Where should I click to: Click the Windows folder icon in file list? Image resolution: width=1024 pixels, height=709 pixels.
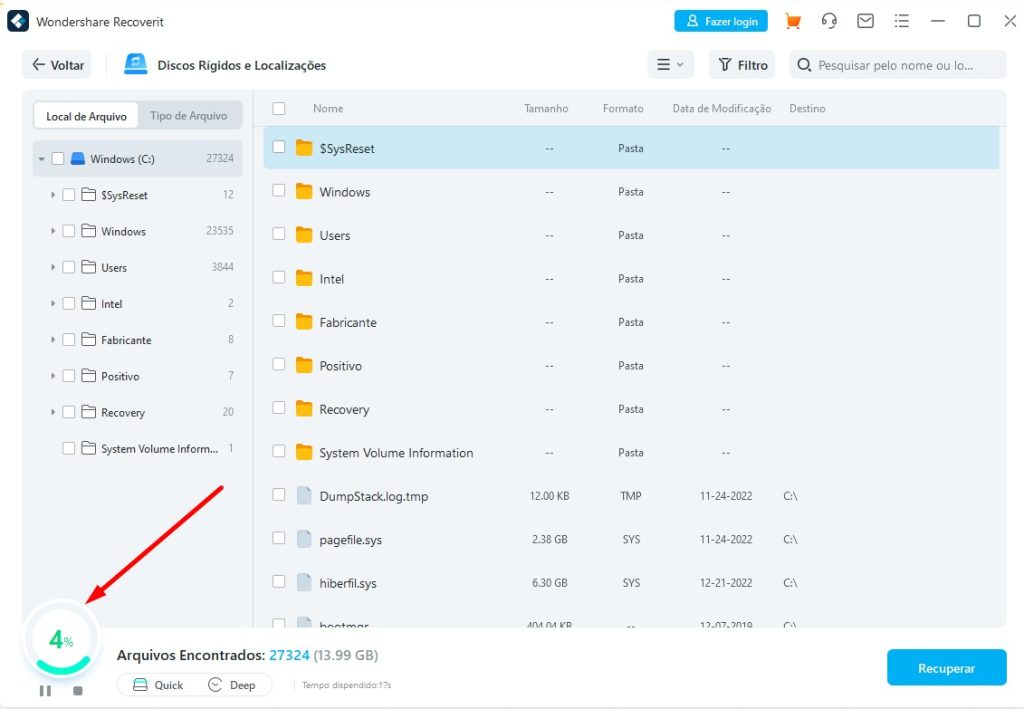pos(304,191)
